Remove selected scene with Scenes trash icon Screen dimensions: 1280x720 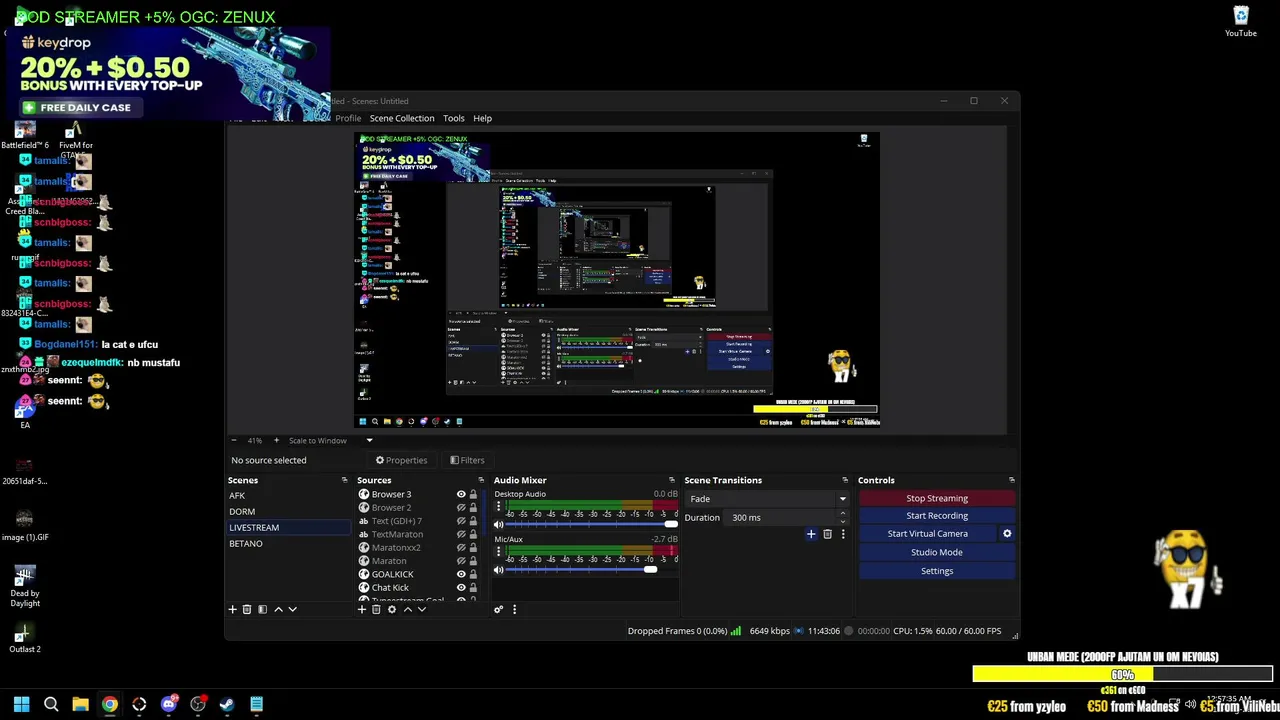247,609
